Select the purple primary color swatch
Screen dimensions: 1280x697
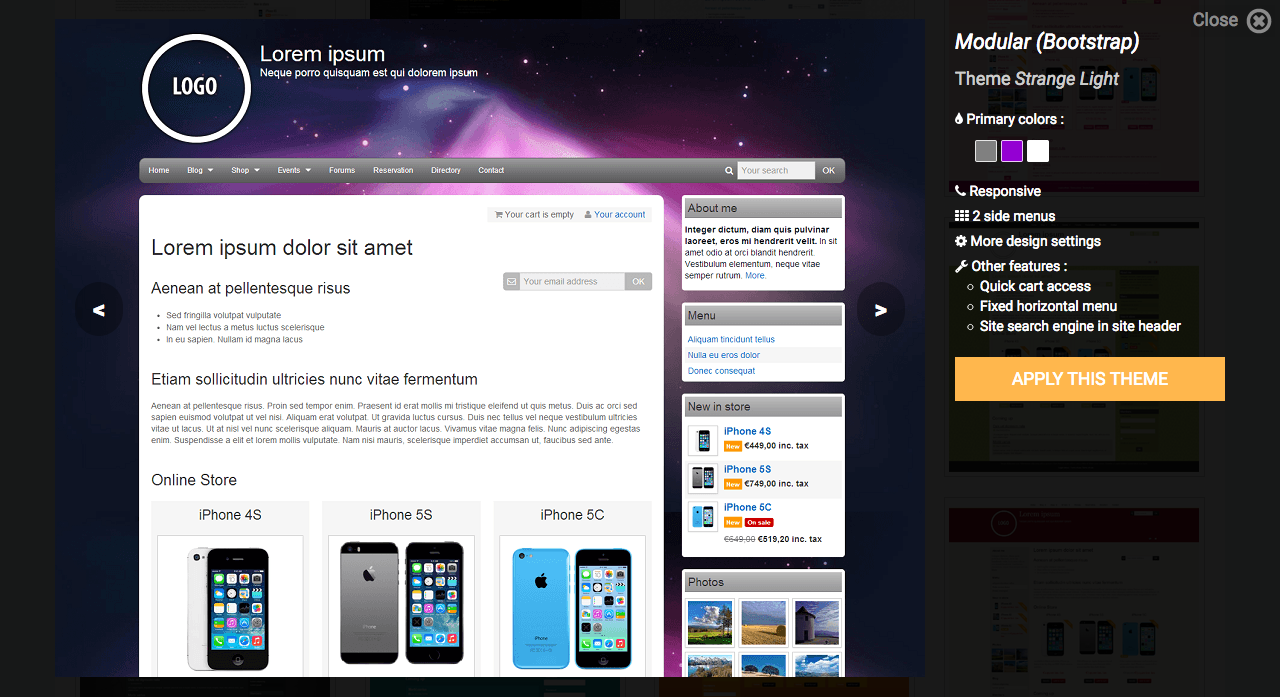pos(1012,151)
